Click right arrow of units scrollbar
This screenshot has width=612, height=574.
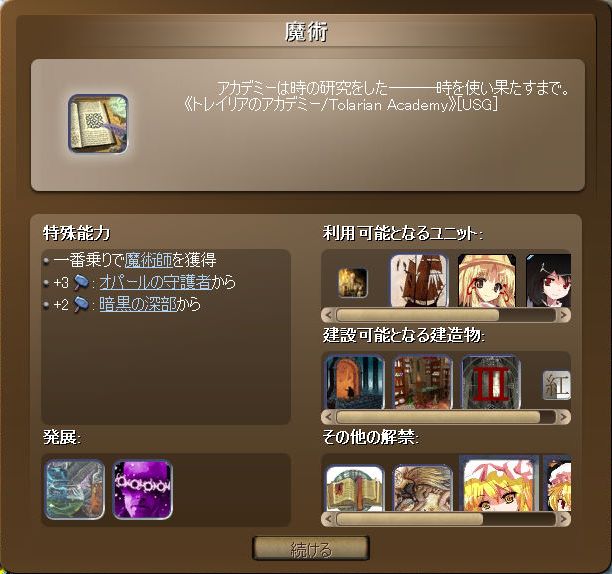click(x=563, y=315)
